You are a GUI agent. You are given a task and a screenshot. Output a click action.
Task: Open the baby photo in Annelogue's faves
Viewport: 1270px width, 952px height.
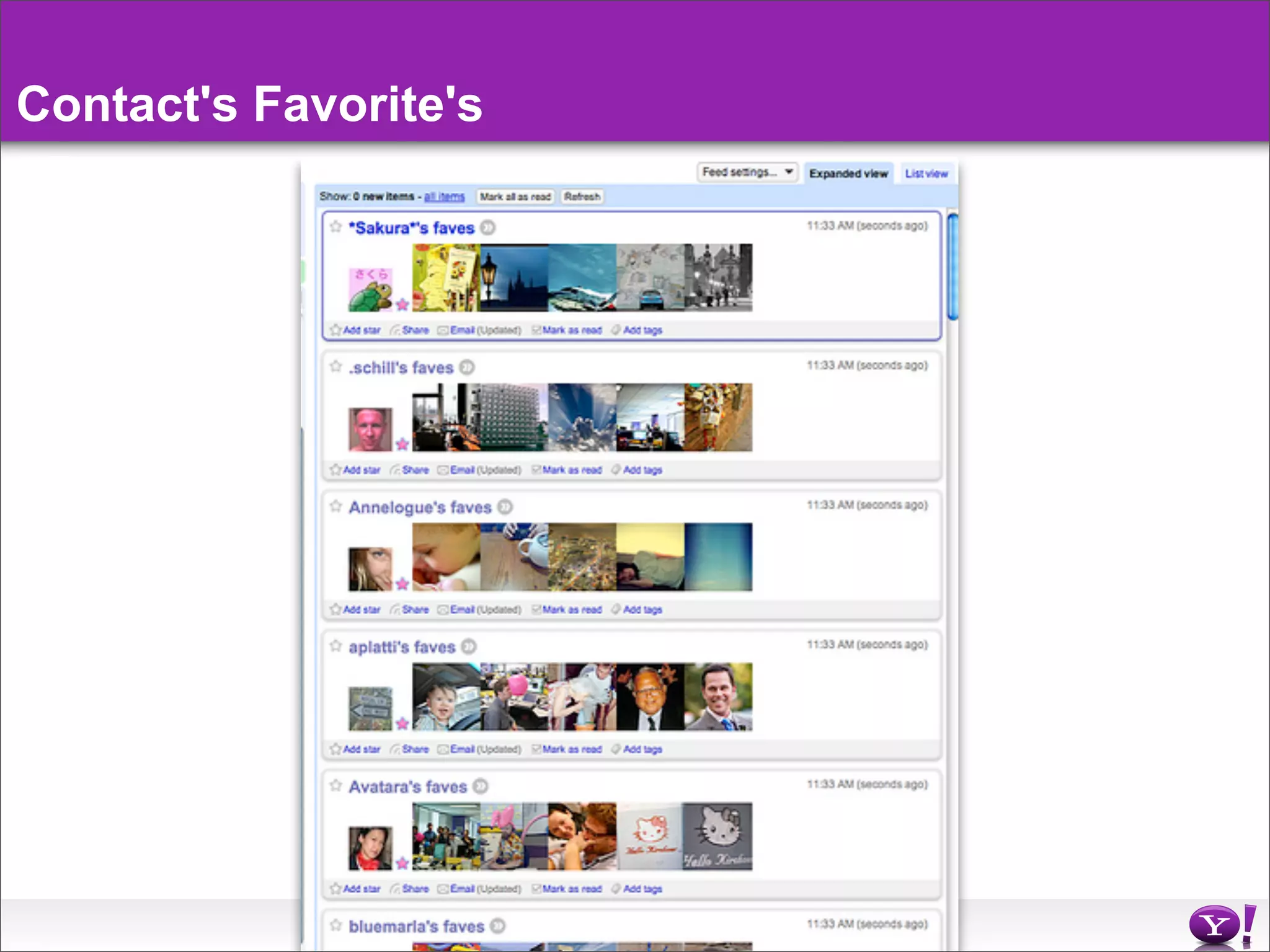click(x=446, y=557)
